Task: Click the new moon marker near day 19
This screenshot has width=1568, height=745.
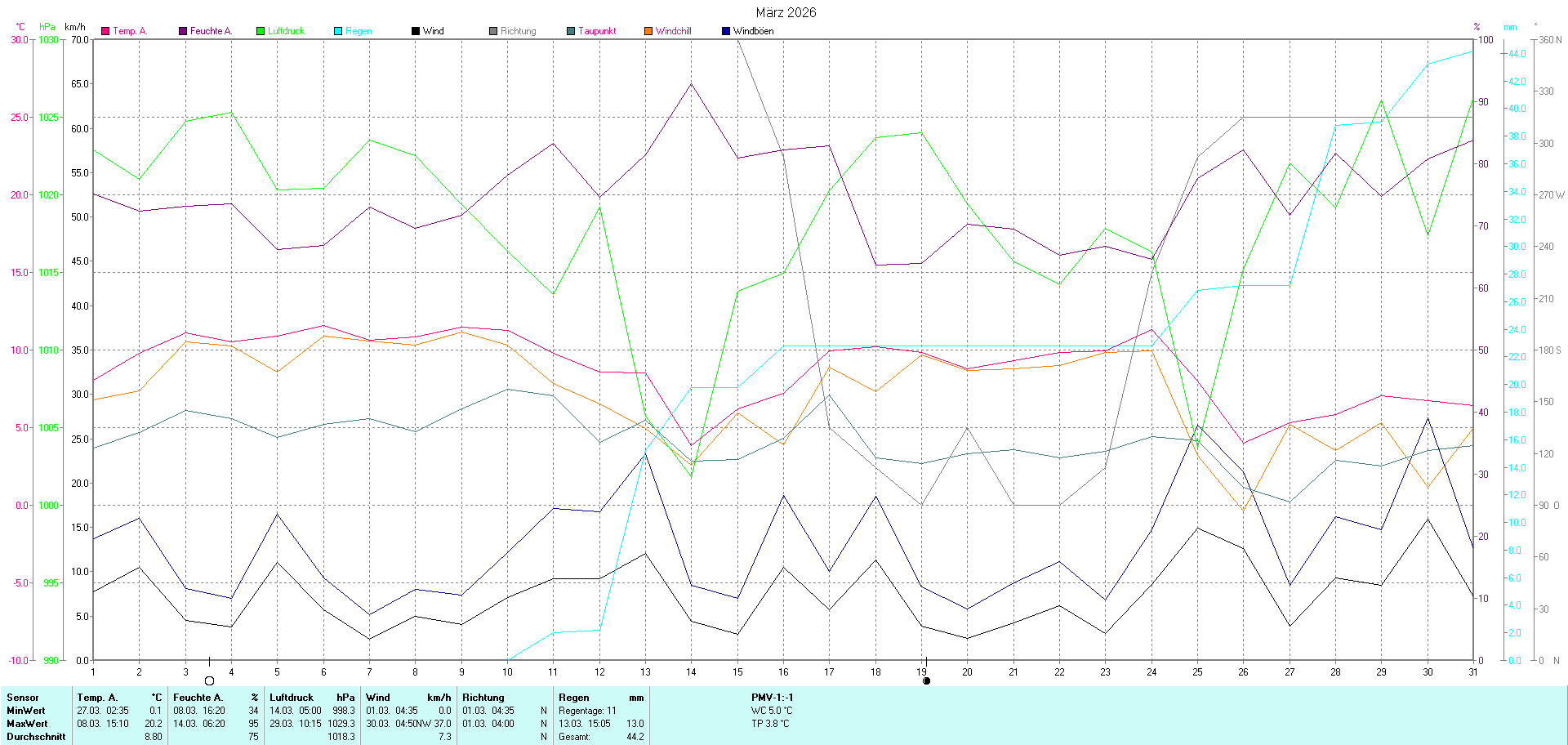Action: (x=926, y=680)
